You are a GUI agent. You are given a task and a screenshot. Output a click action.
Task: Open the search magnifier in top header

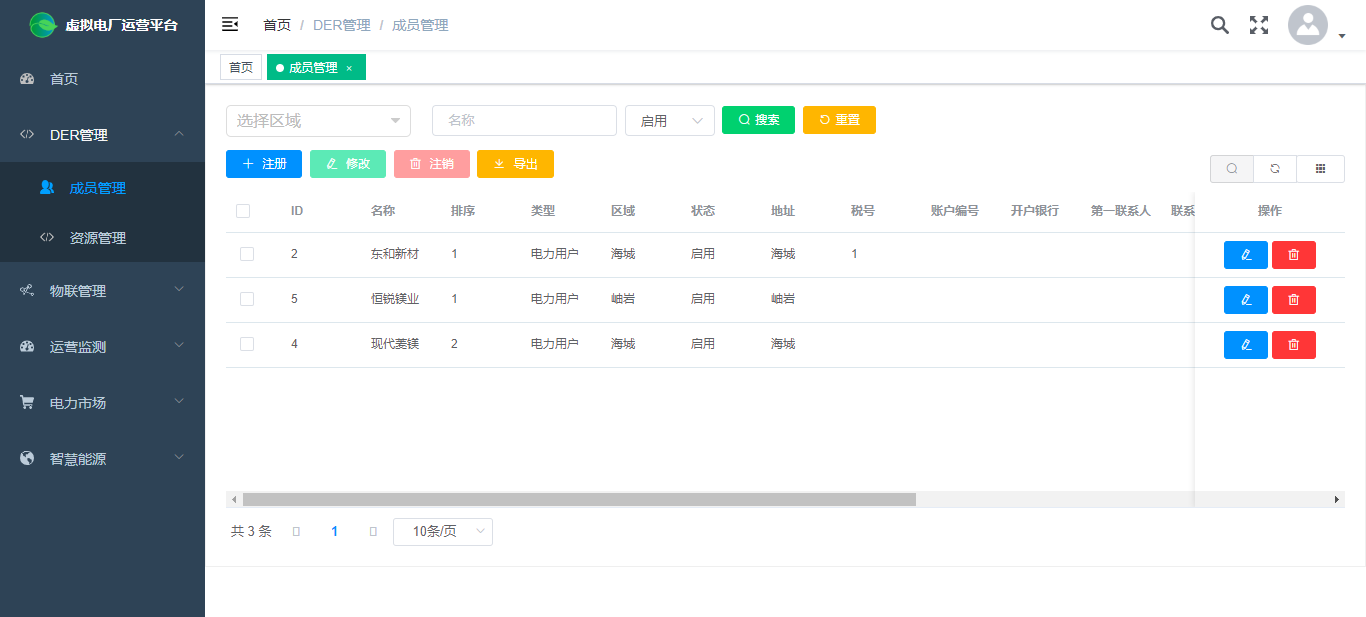coord(1219,25)
